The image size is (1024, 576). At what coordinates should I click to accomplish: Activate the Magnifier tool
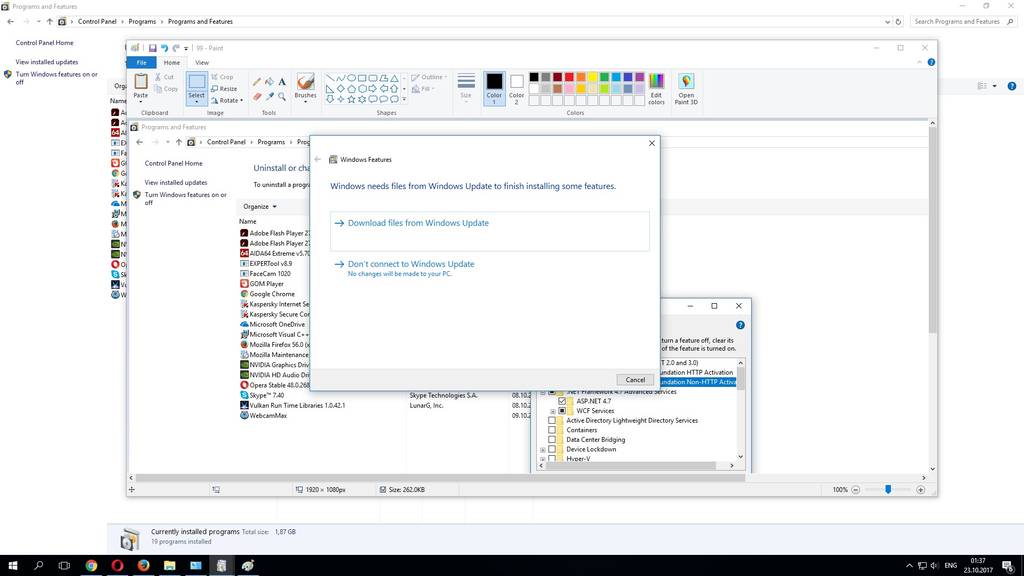tap(283, 97)
